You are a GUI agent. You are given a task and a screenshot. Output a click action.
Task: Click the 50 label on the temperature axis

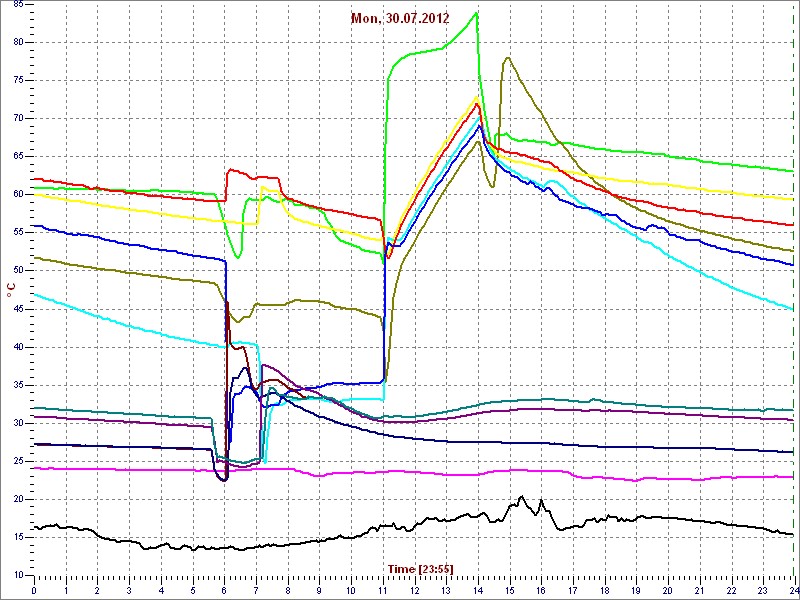[19, 270]
